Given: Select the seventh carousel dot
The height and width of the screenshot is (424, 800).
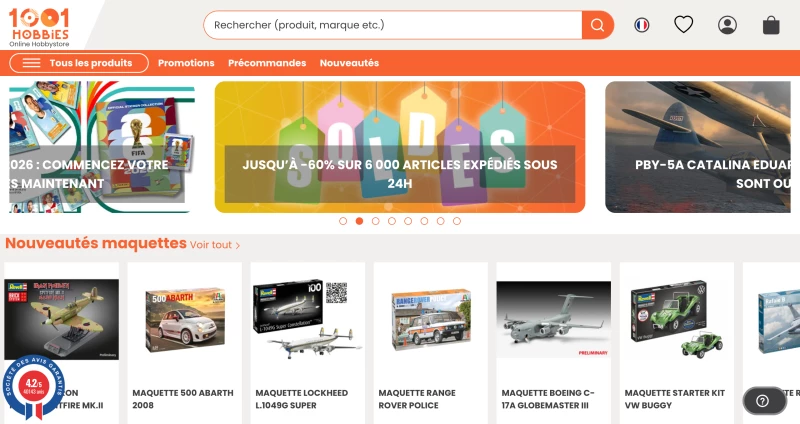Looking at the screenshot, I should point(440,221).
